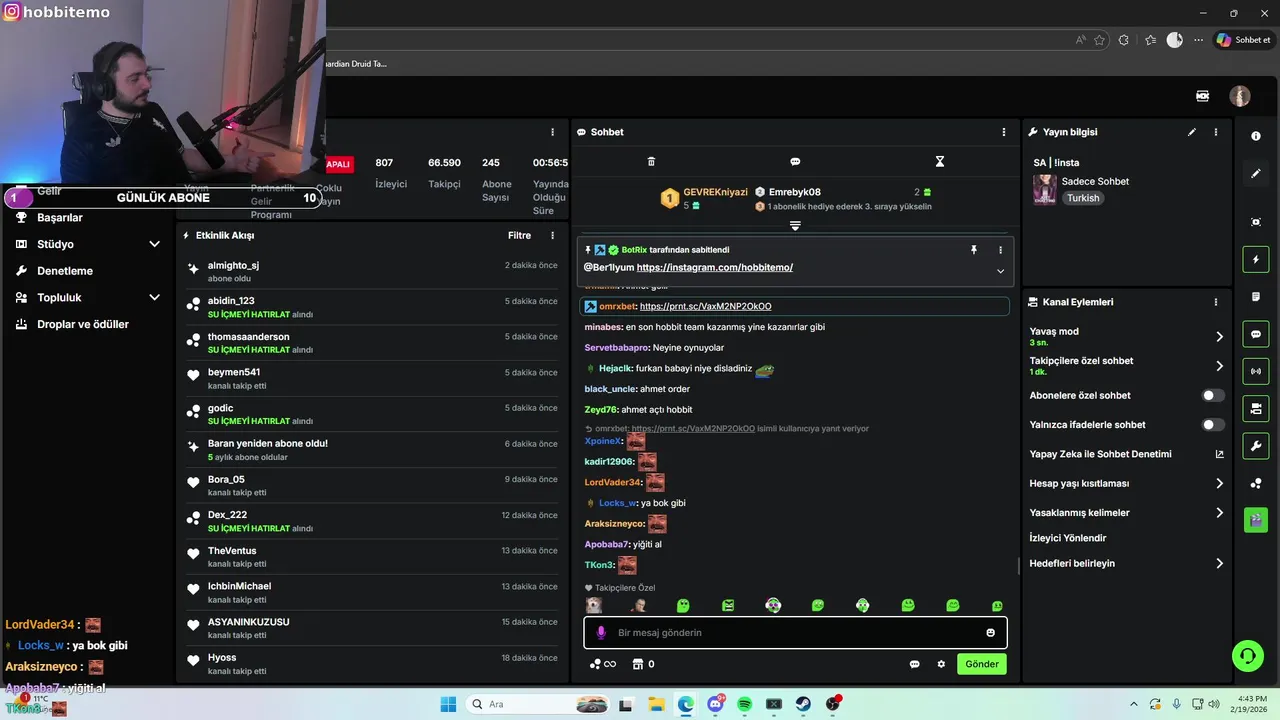1280x720 pixels.
Task: Toggle the chat panel icon in the right sidebar
Action: tap(1256, 334)
